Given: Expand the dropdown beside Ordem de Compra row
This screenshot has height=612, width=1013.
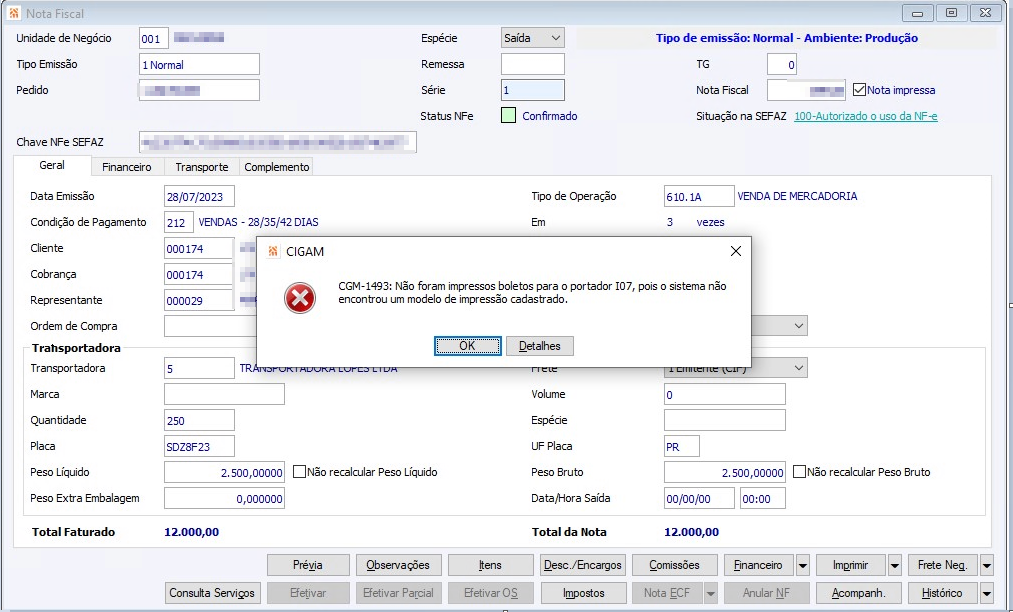Looking at the screenshot, I should tap(799, 326).
